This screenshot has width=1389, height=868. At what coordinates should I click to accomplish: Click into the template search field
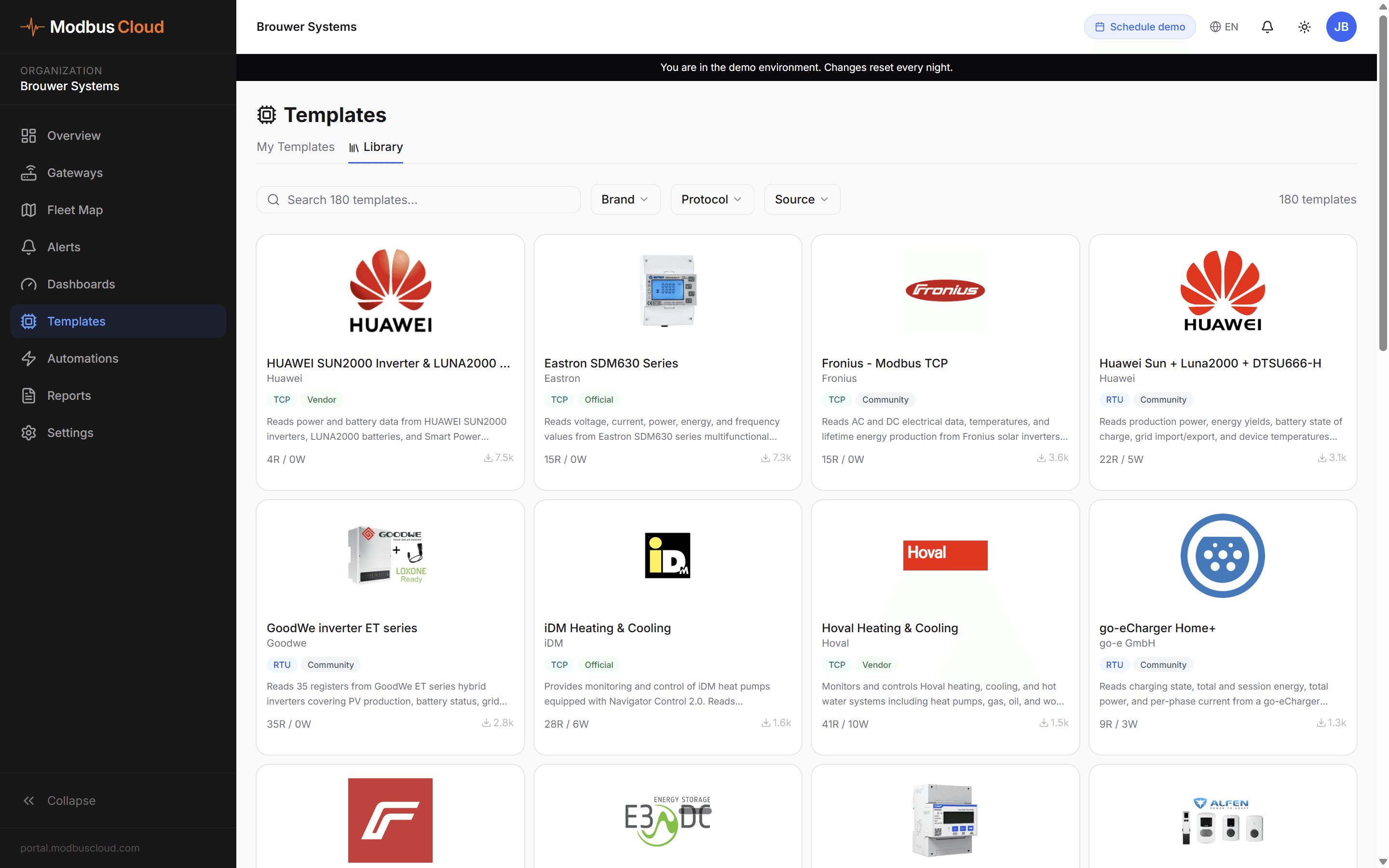pyautogui.click(x=419, y=199)
